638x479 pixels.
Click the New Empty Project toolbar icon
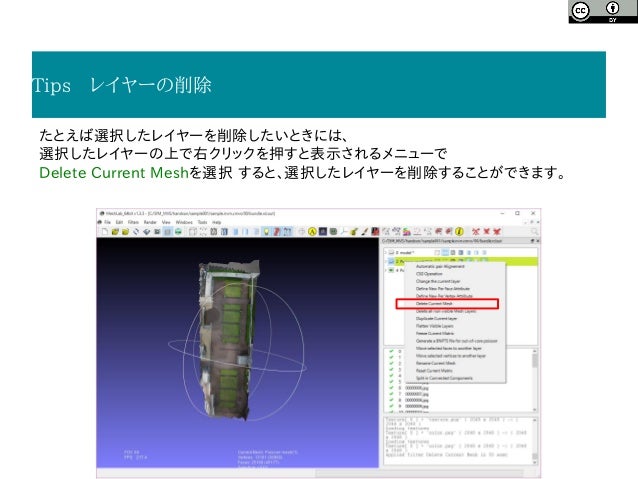tap(105, 232)
